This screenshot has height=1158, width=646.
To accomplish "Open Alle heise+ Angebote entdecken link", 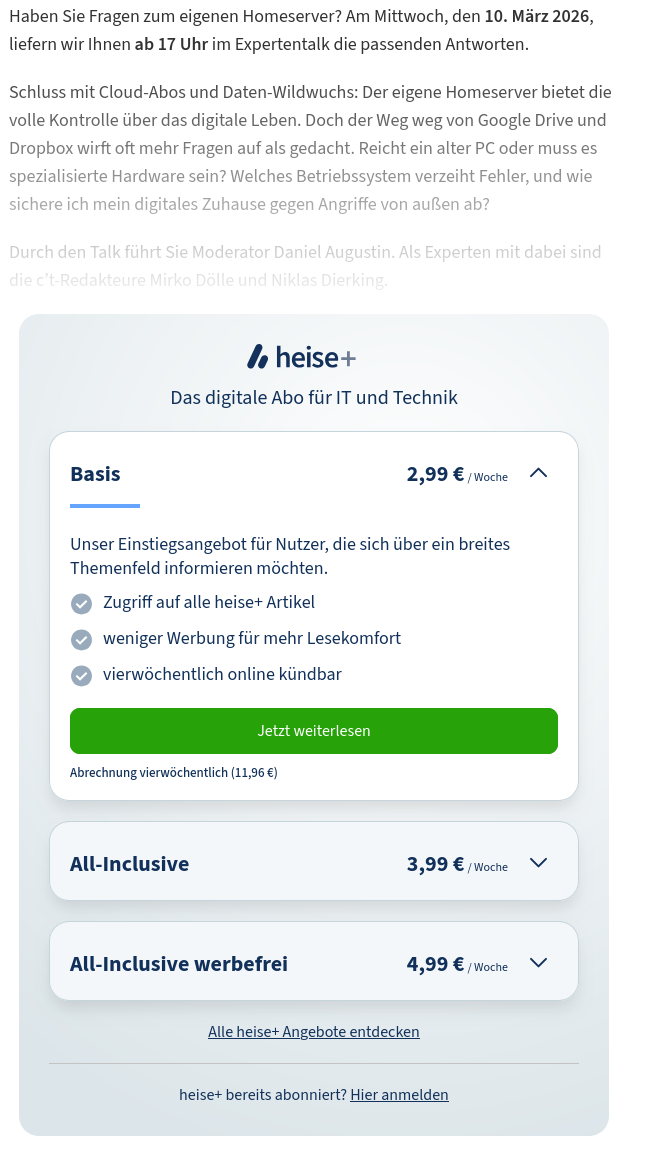I will click(x=314, y=1032).
